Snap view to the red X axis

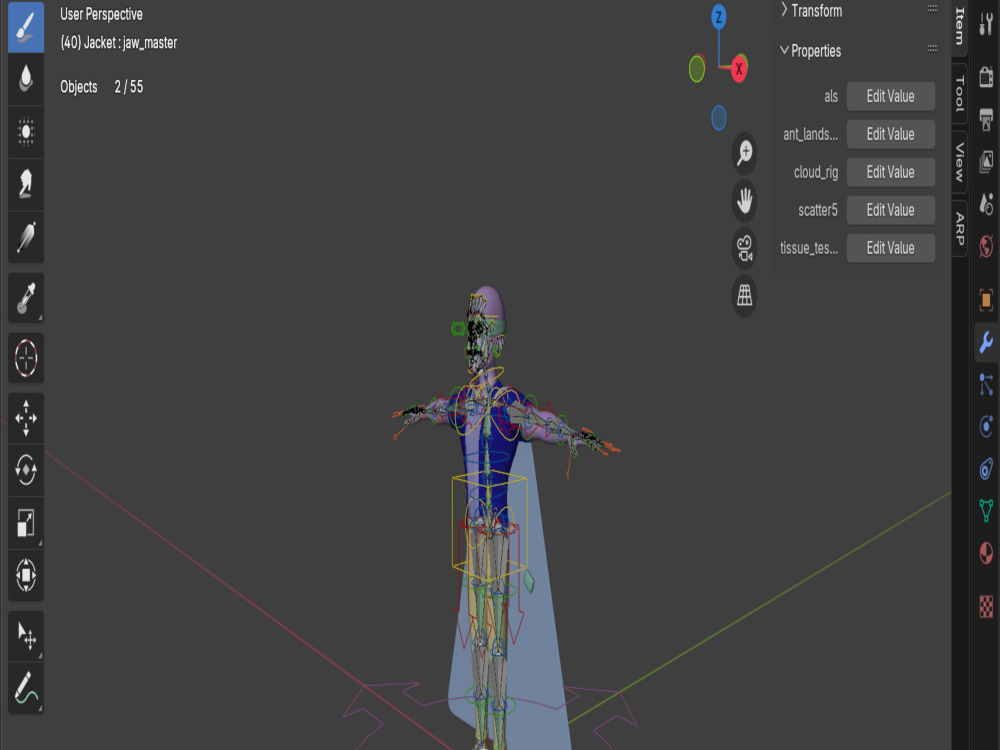pyautogui.click(x=739, y=68)
